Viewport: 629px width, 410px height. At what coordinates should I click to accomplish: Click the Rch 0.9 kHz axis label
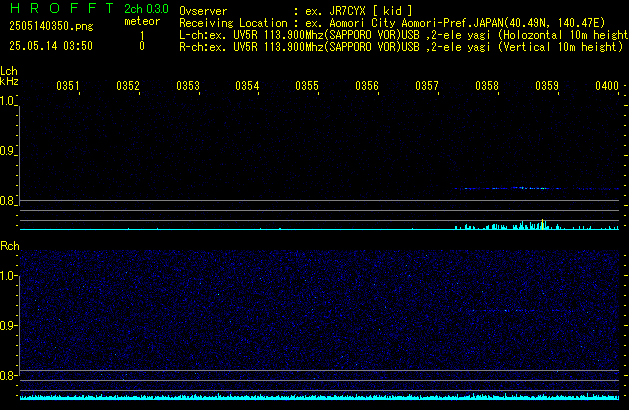7,325
